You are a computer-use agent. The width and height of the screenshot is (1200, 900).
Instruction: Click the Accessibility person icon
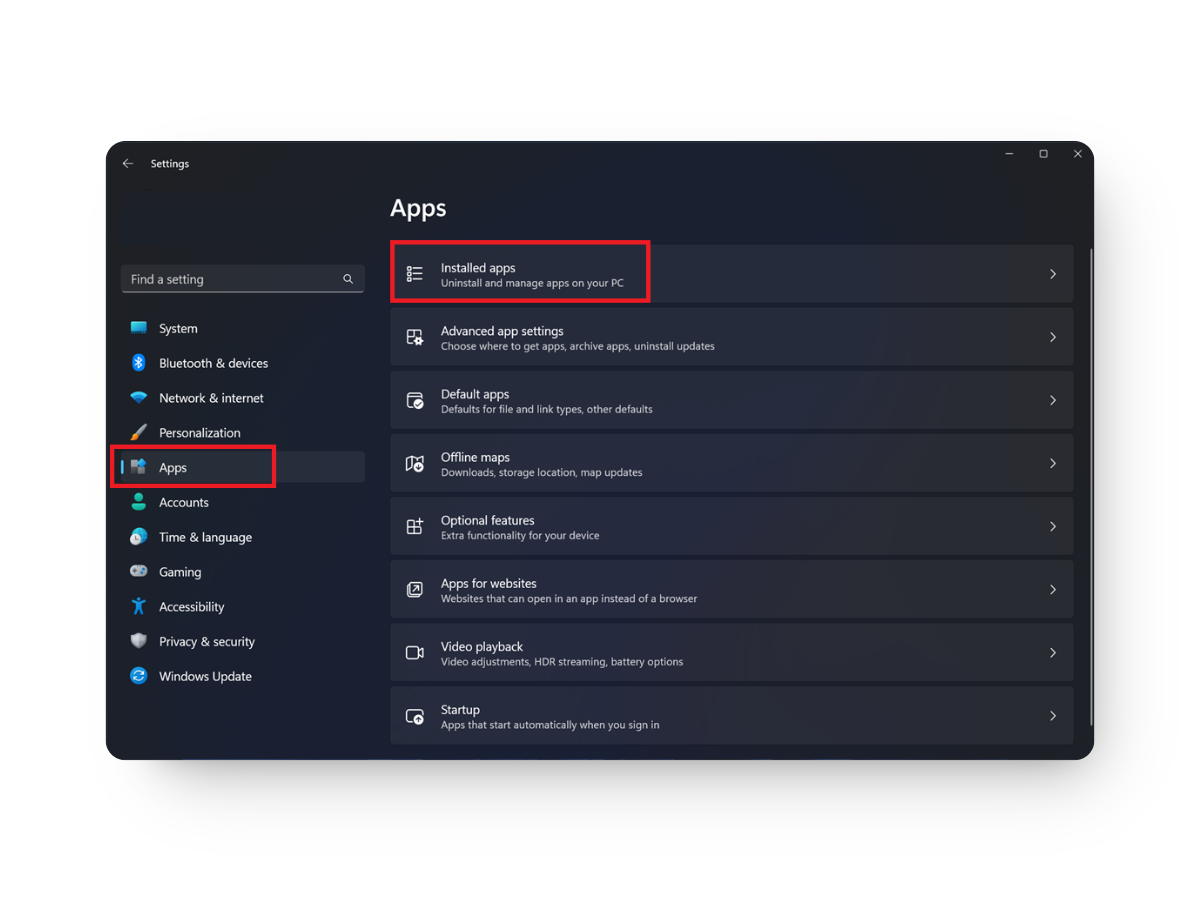coord(138,606)
